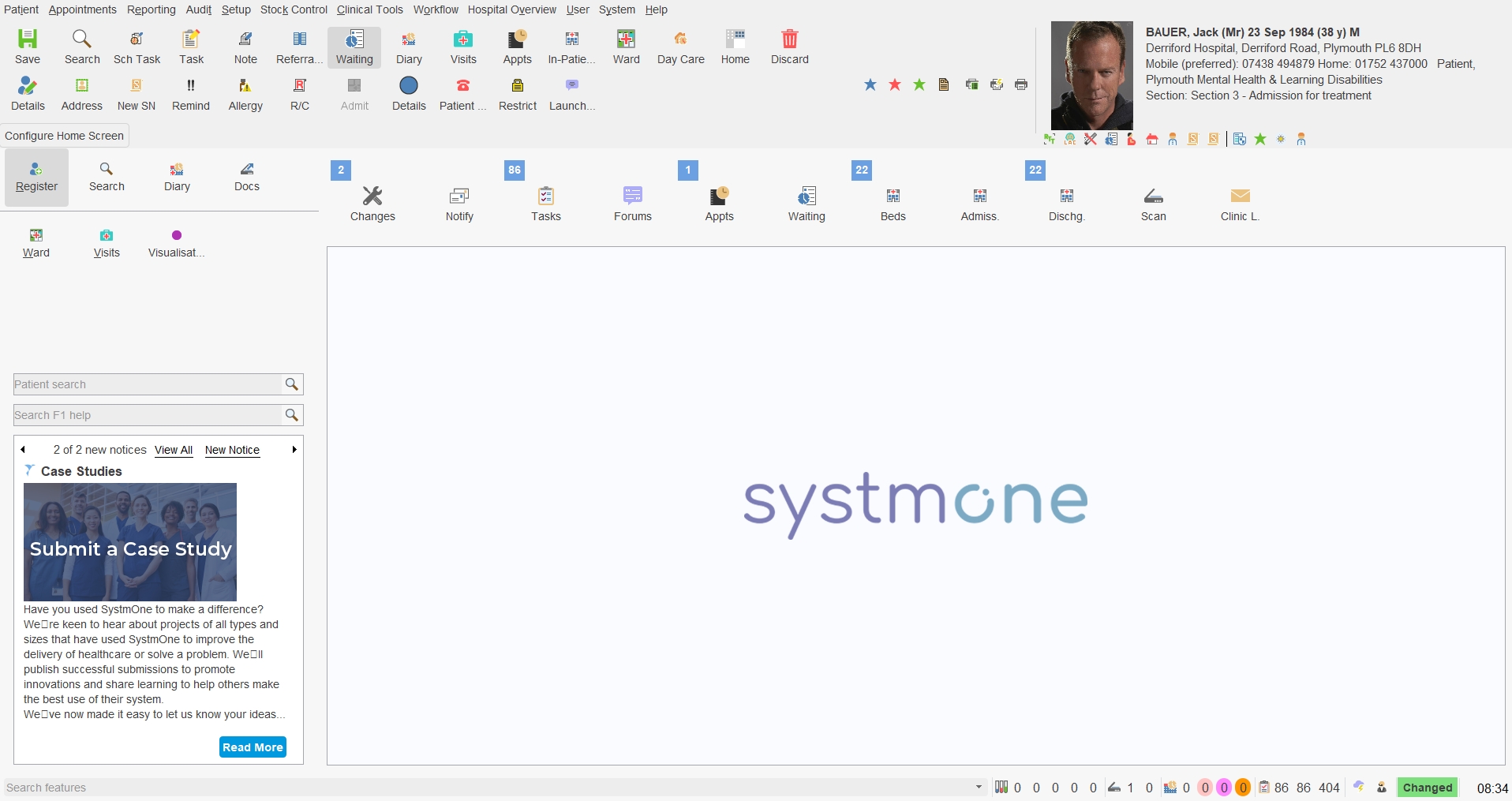
Task: Open the Remind toolbar icon
Action: pos(191,94)
